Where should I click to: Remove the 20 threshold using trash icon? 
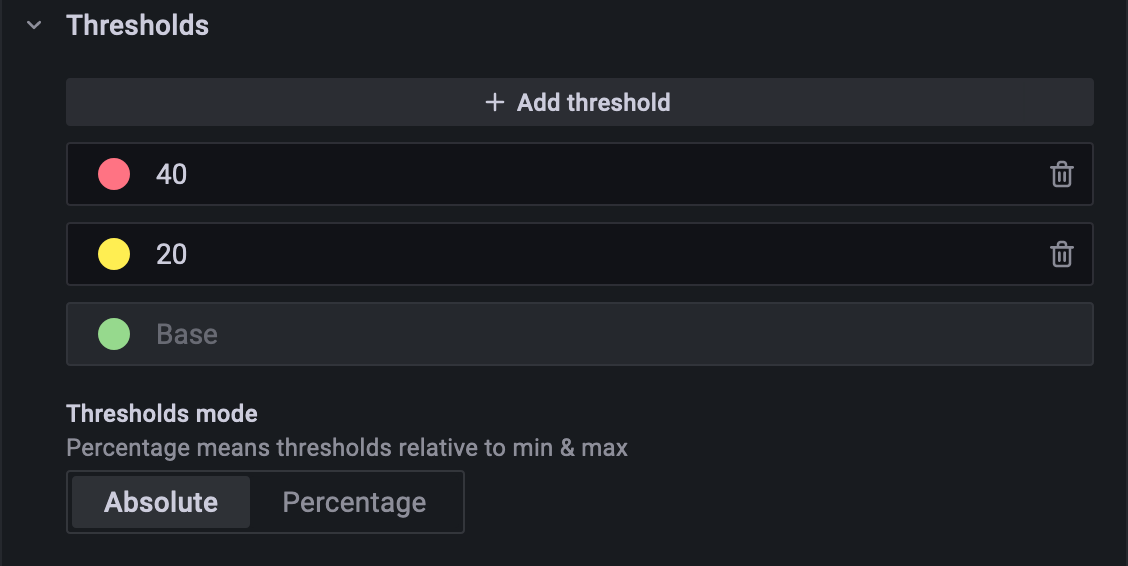(x=1061, y=255)
